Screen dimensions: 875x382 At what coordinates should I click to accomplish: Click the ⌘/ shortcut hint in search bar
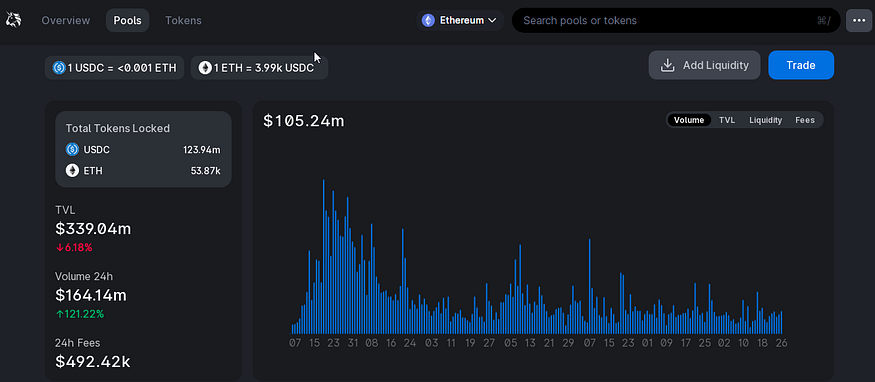tap(824, 21)
